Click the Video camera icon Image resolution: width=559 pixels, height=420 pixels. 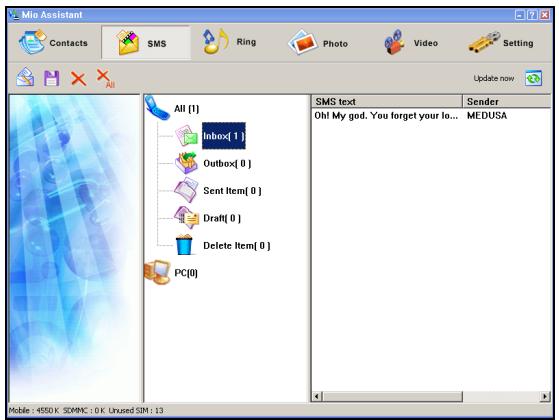tap(394, 42)
